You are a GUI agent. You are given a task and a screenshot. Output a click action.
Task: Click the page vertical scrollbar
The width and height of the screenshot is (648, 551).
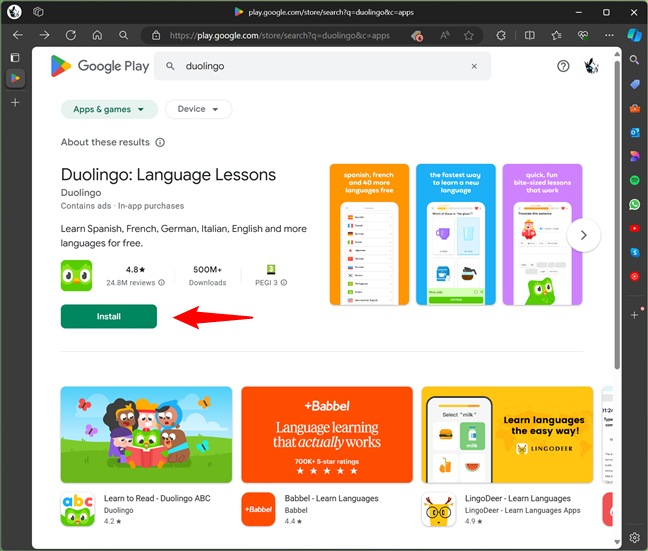click(x=617, y=215)
